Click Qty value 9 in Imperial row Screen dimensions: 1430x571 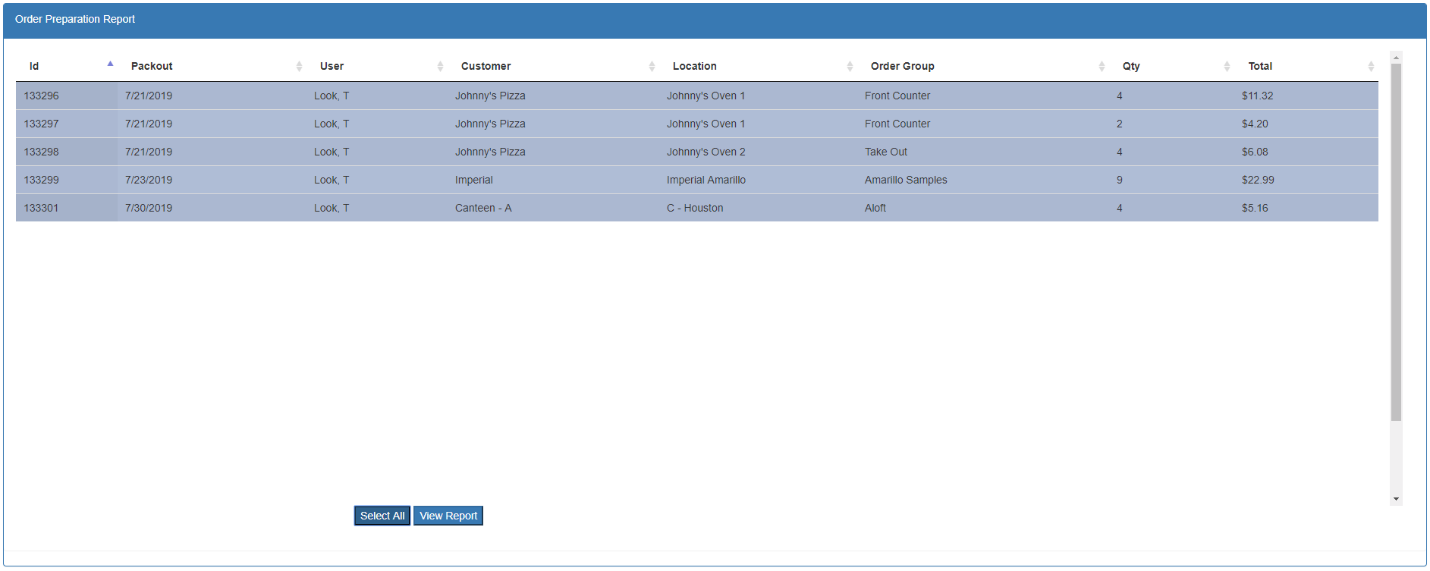pyautogui.click(x=1119, y=180)
